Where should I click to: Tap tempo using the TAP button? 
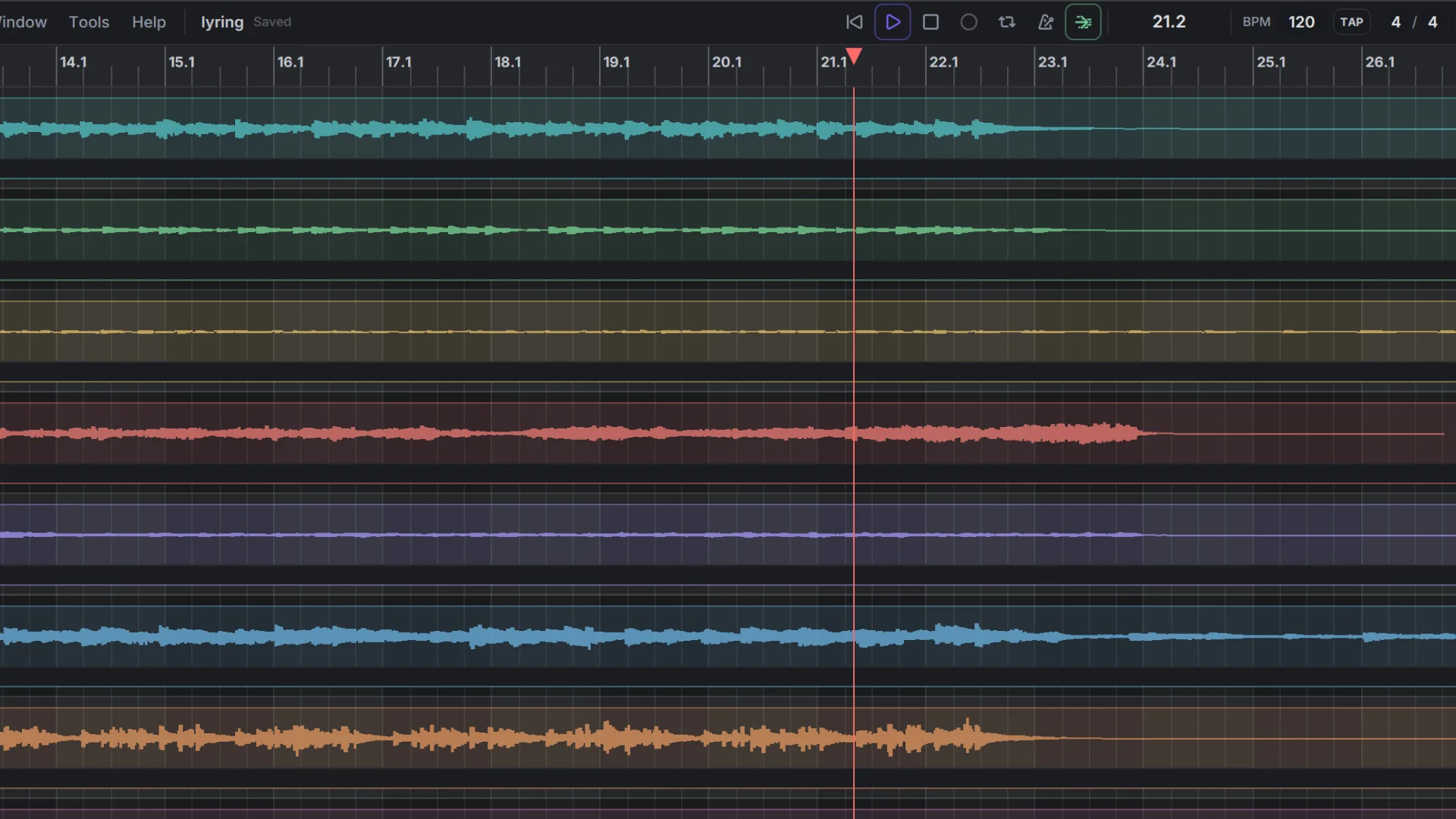pos(1351,22)
